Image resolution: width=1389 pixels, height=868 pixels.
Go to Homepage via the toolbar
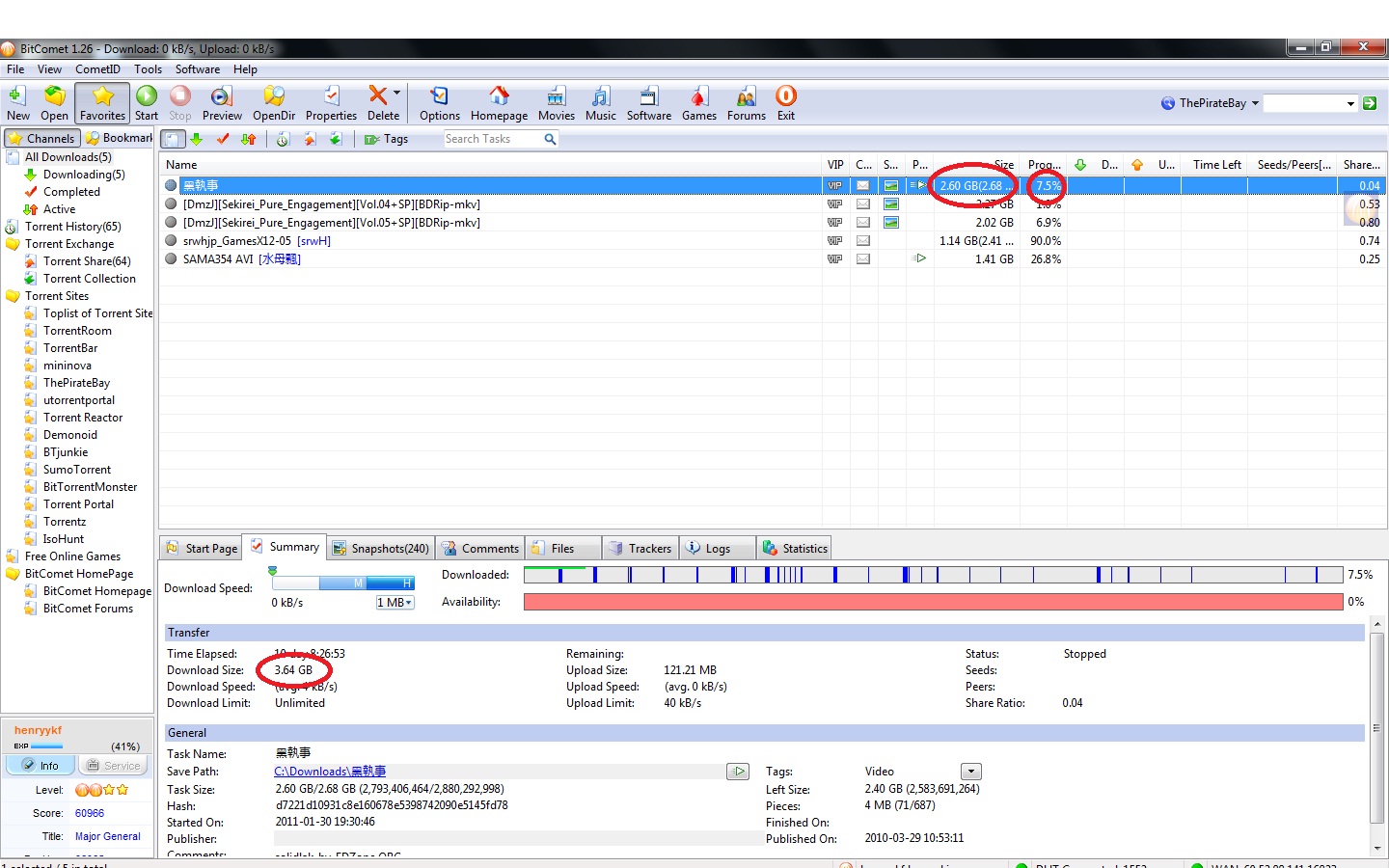[499, 103]
